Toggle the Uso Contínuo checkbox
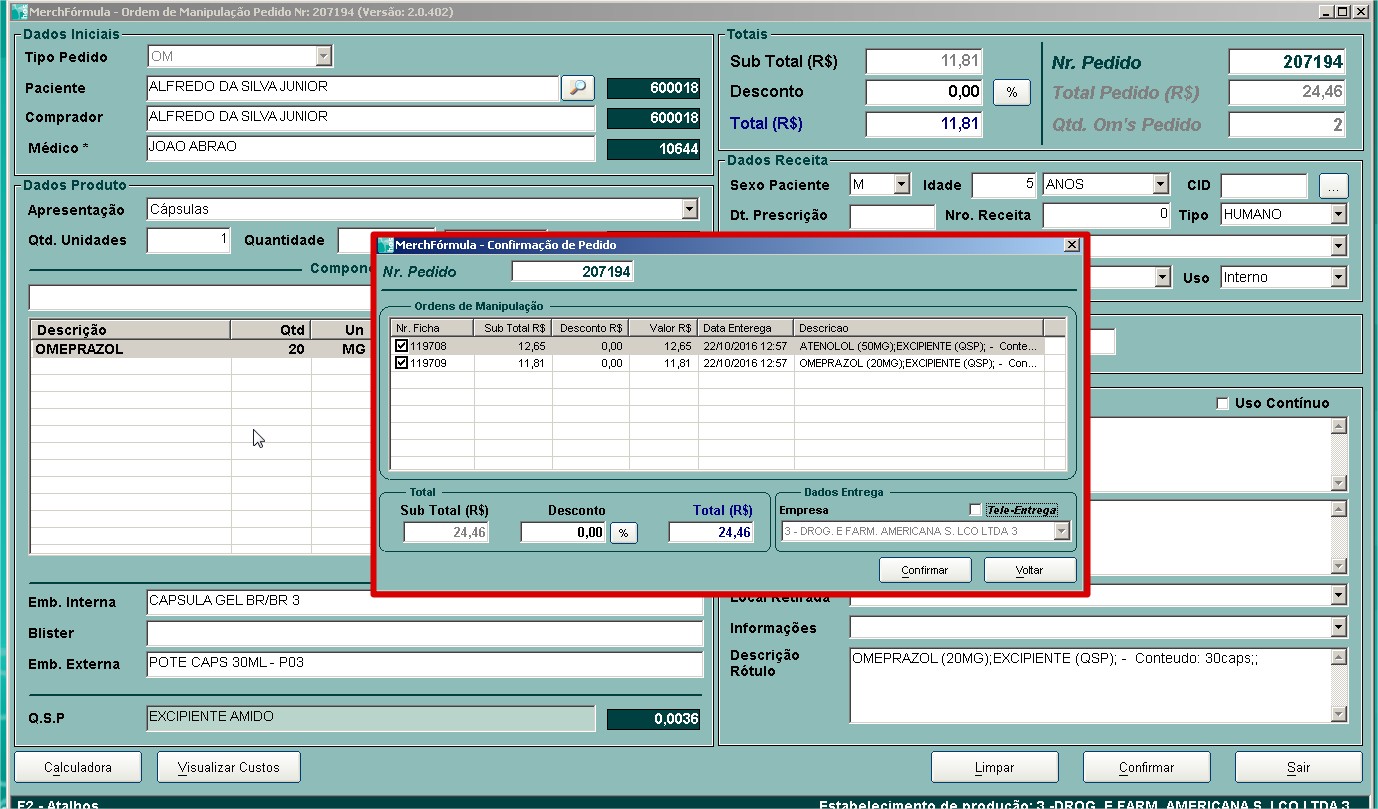 point(1222,403)
